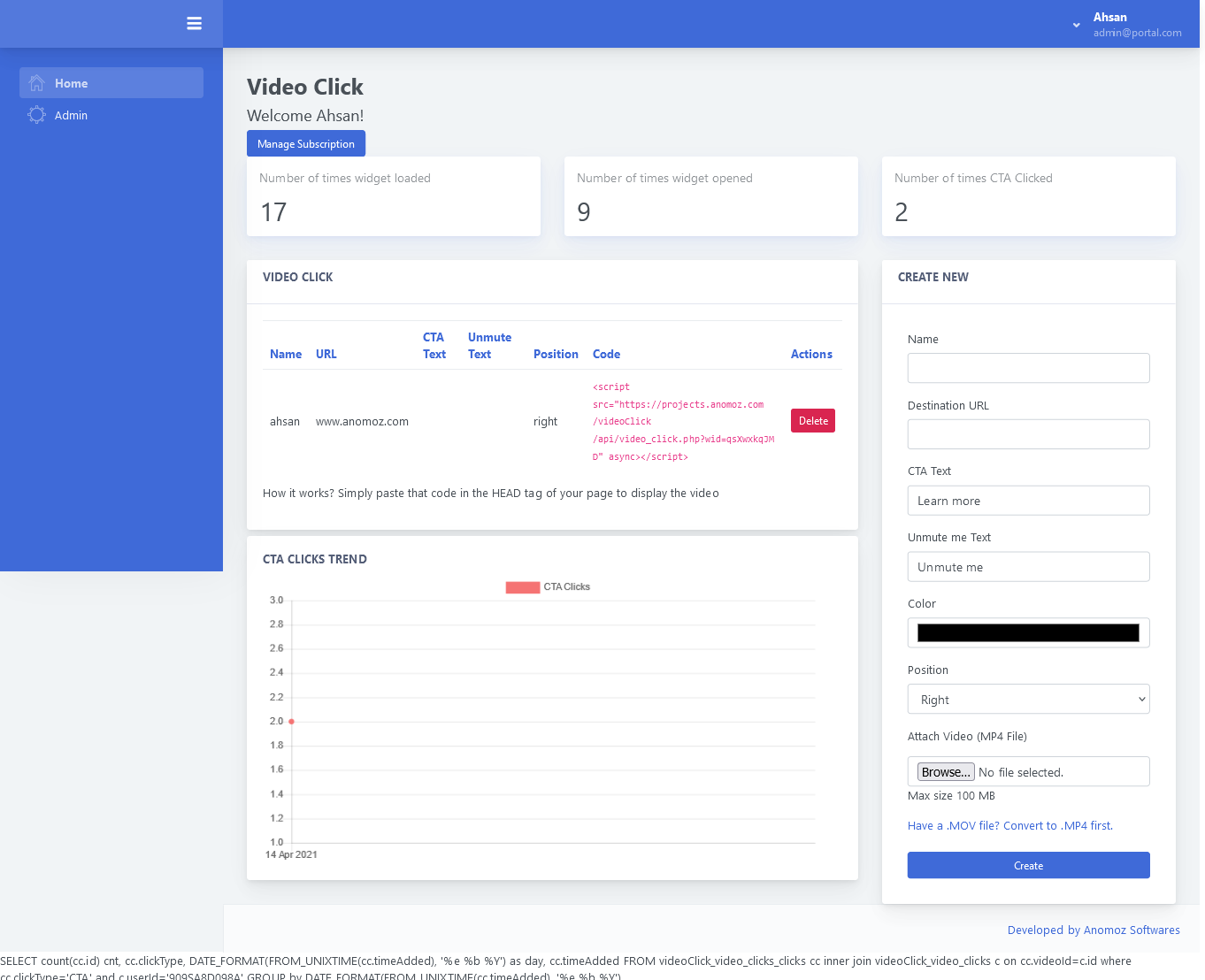The width and height of the screenshot is (1205, 980).
Task: Expand the user account chevron in header
Action: point(1076,25)
